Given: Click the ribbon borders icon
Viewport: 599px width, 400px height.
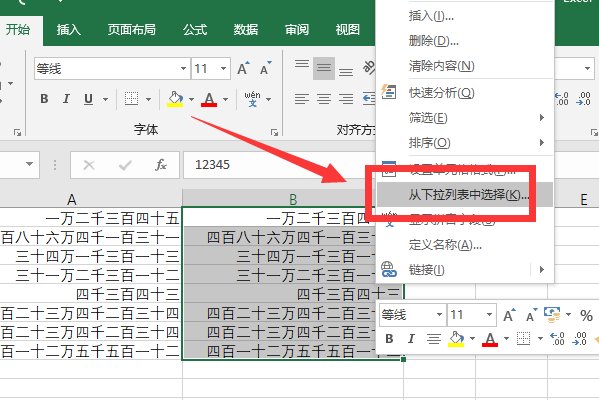Looking at the screenshot, I should (x=131, y=99).
